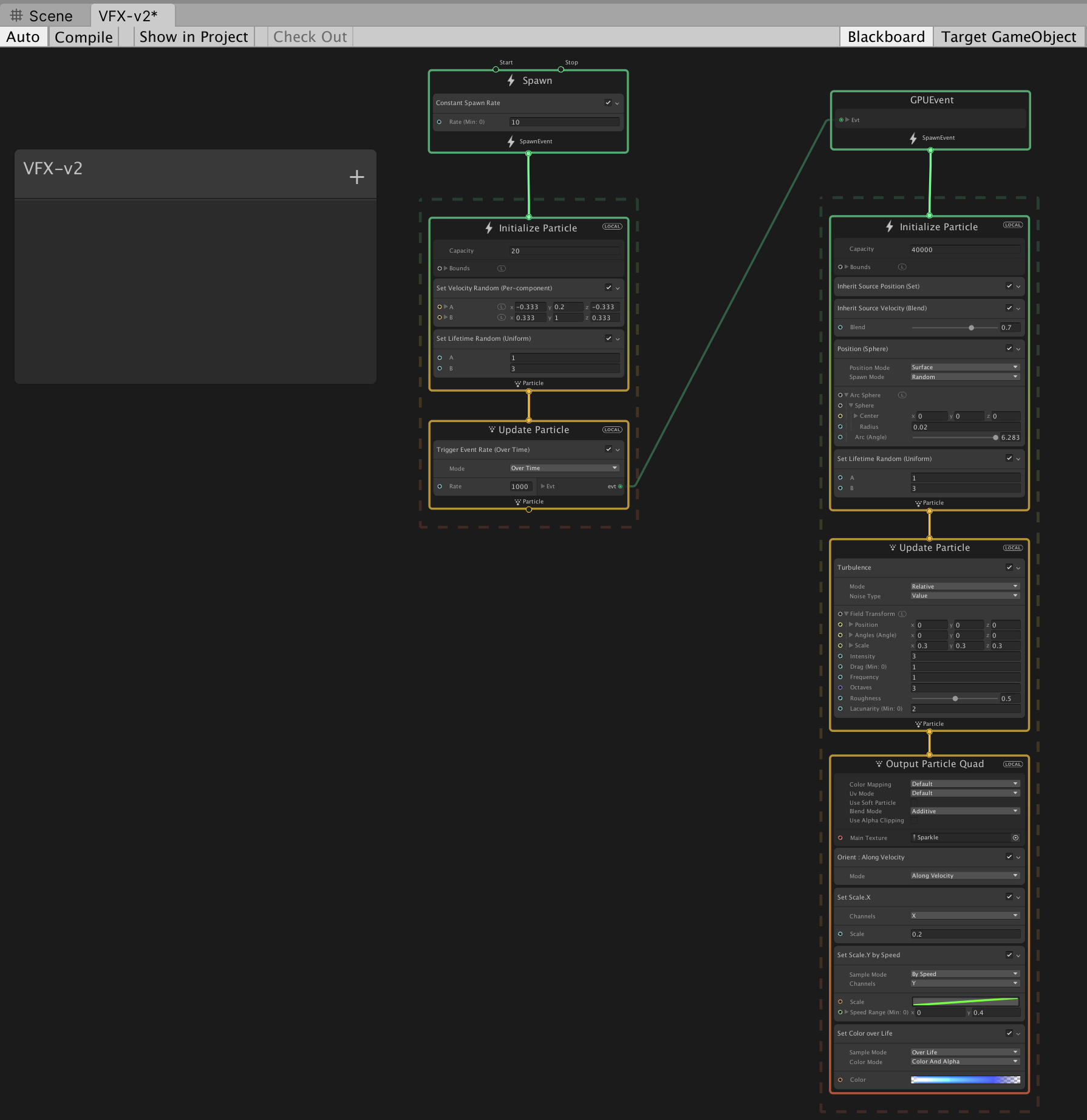The height and width of the screenshot is (1120, 1087).
Task: Click the Capacity field showing 40000
Action: [x=965, y=250]
